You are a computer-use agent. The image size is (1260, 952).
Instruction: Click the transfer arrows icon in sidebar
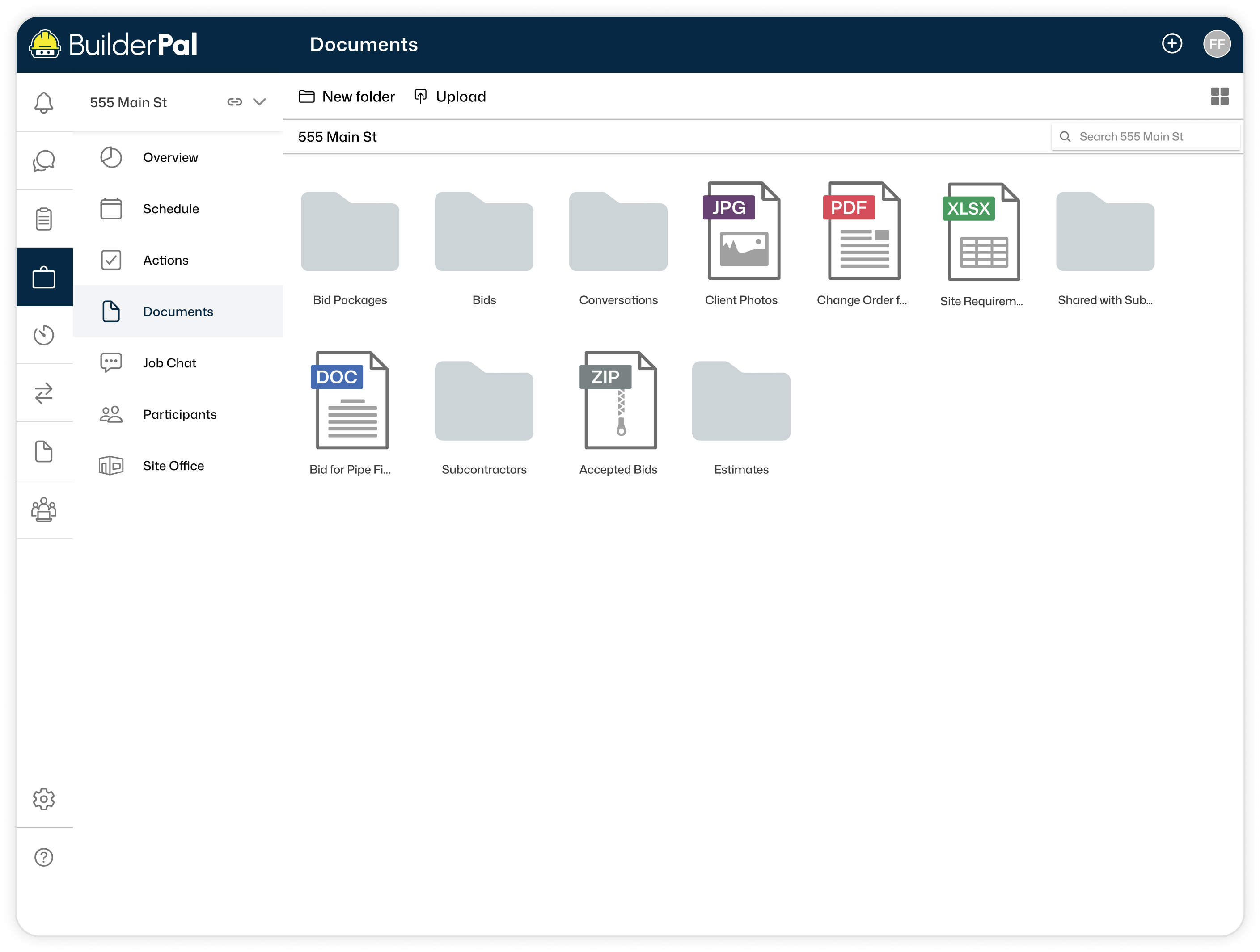click(x=44, y=393)
